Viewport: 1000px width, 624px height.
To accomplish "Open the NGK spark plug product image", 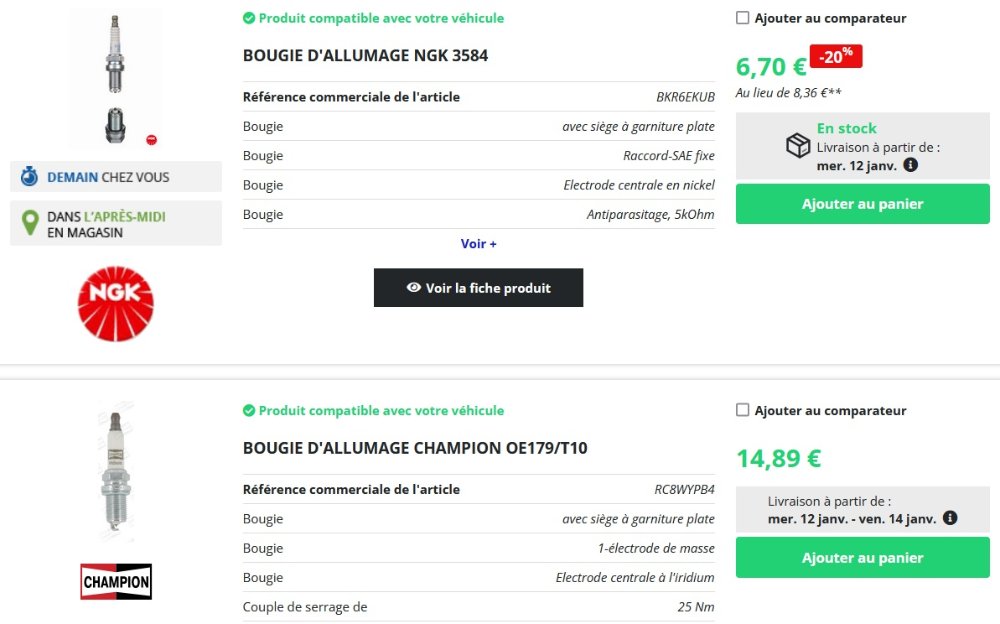I will 116,78.
